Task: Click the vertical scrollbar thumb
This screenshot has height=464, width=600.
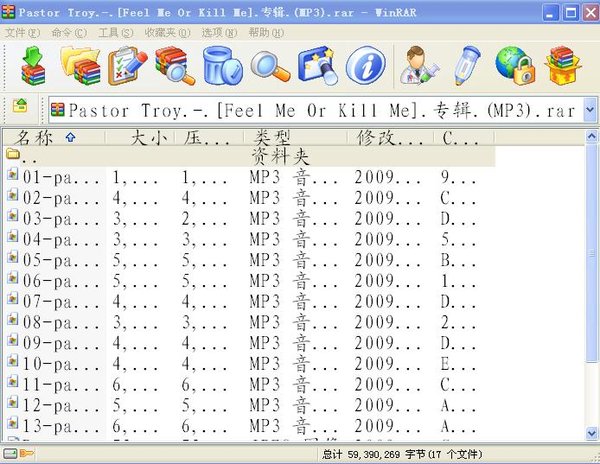Action: (592, 252)
